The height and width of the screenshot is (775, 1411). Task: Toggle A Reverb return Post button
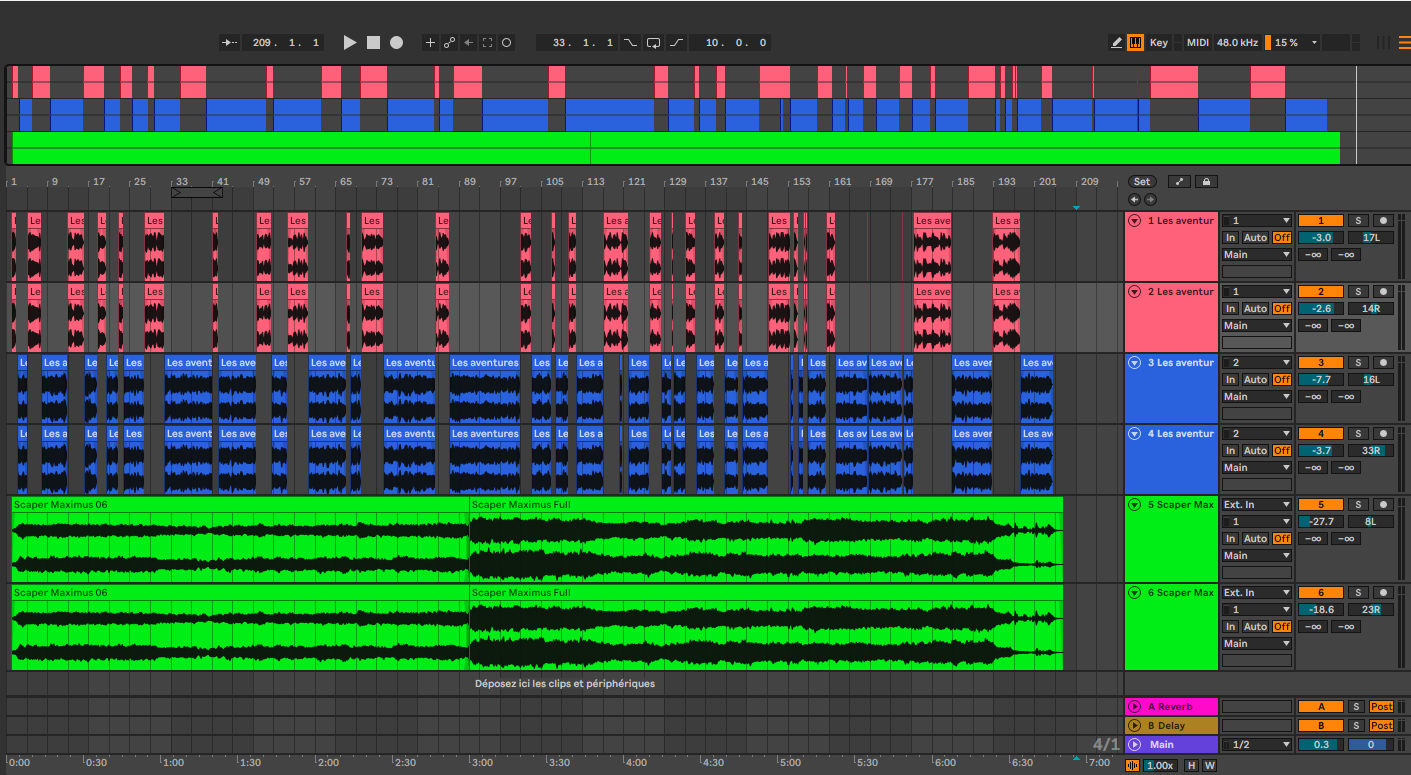pos(1382,707)
